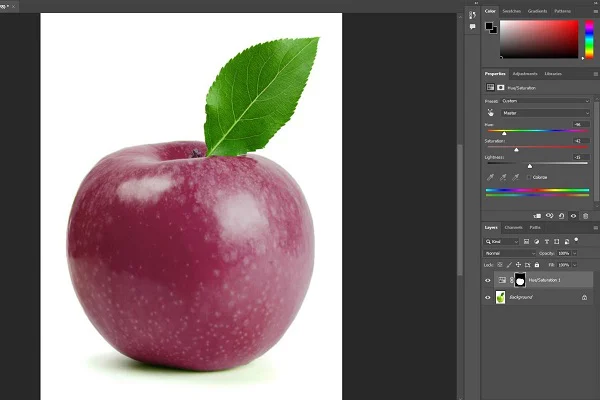Click the reset adjustment defaults icon
Viewport: 600px width, 400px height.
point(562,215)
